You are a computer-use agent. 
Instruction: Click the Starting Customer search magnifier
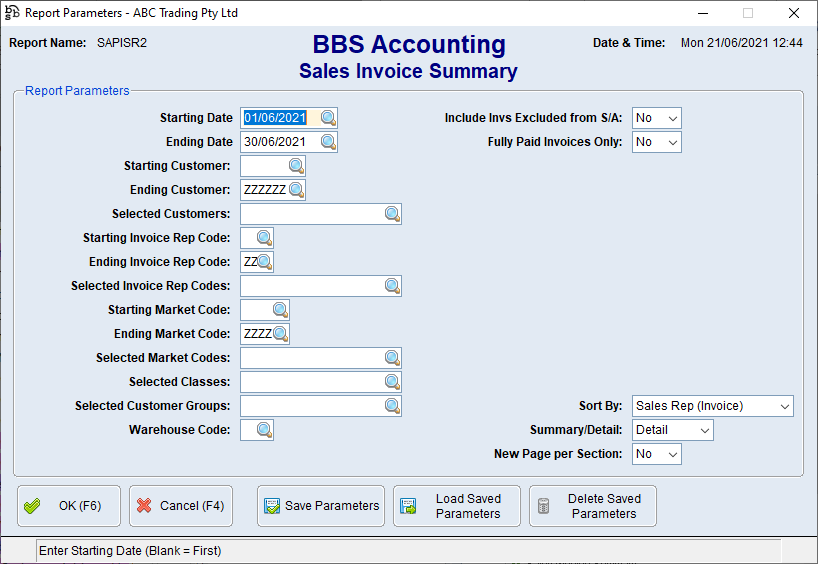coord(296,166)
